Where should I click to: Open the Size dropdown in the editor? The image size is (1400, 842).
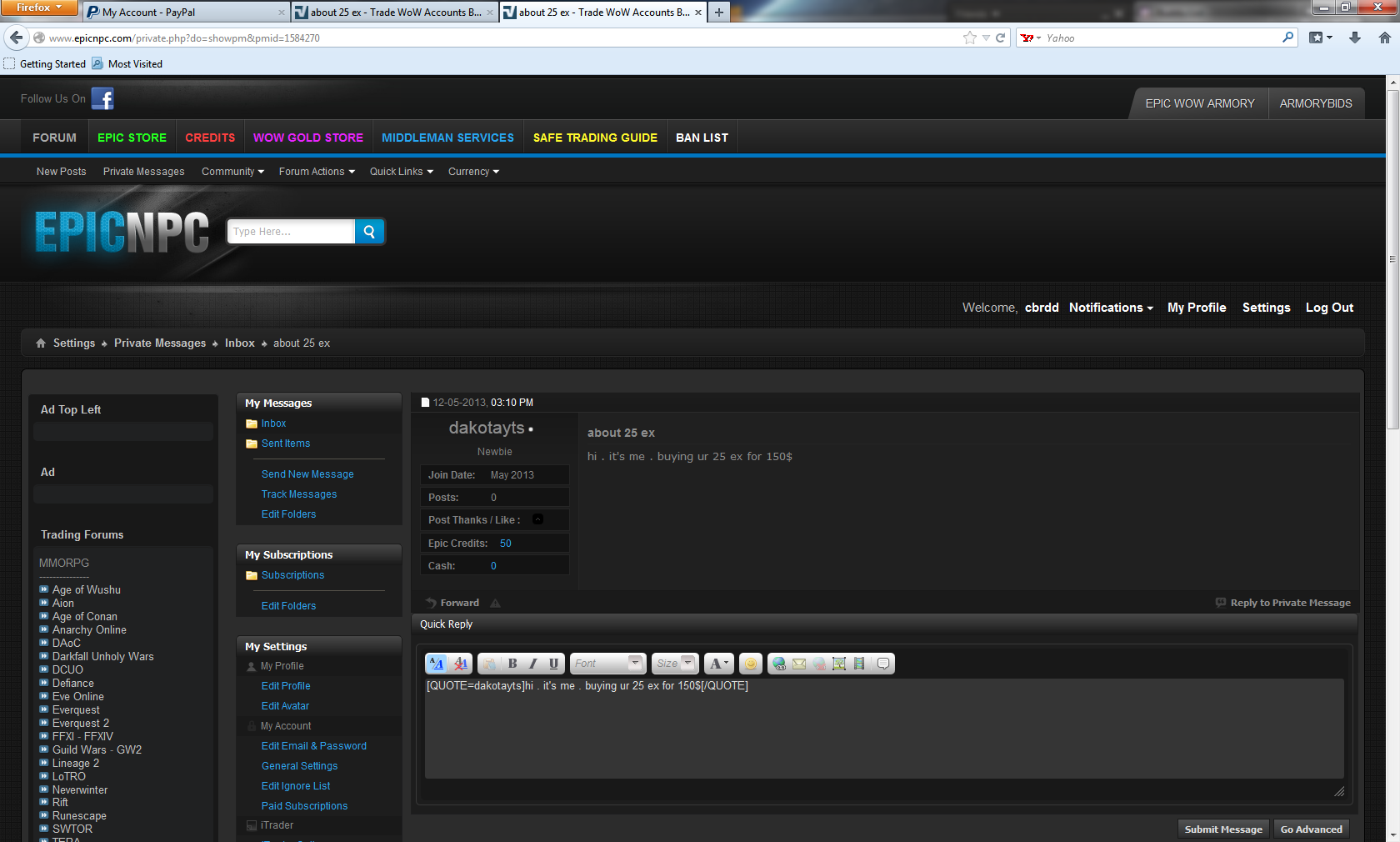674,664
